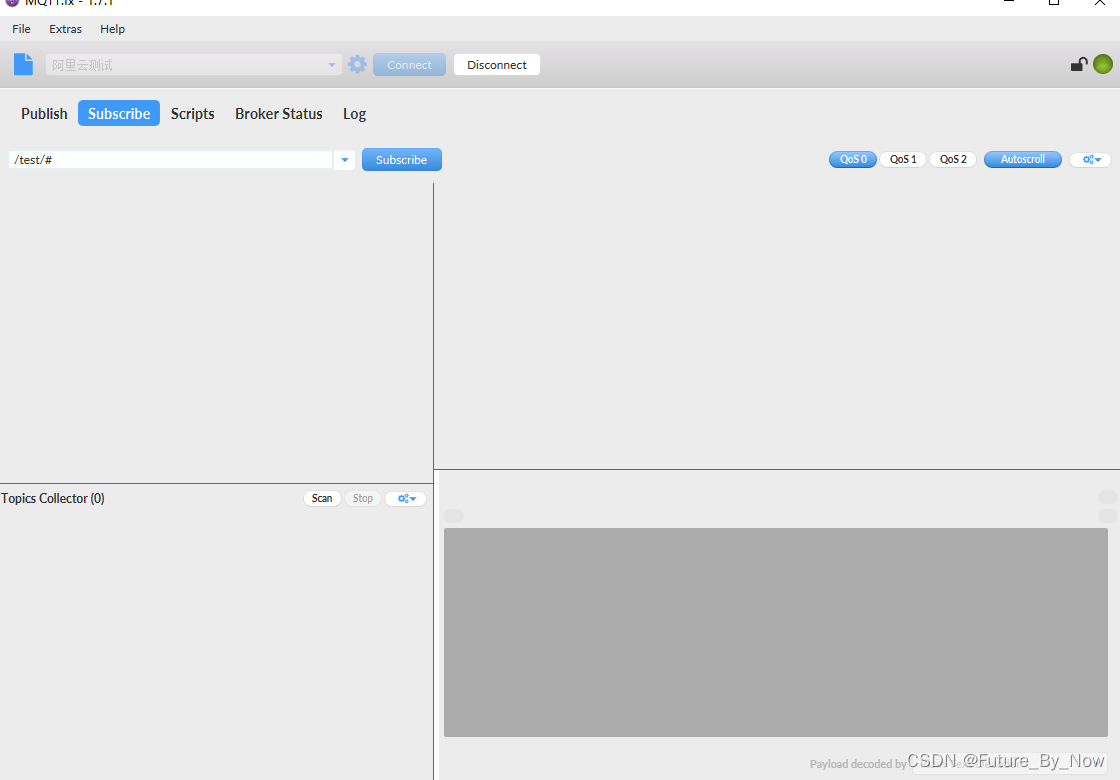Switch to the Publish tab
The height and width of the screenshot is (780, 1120).
(44, 114)
